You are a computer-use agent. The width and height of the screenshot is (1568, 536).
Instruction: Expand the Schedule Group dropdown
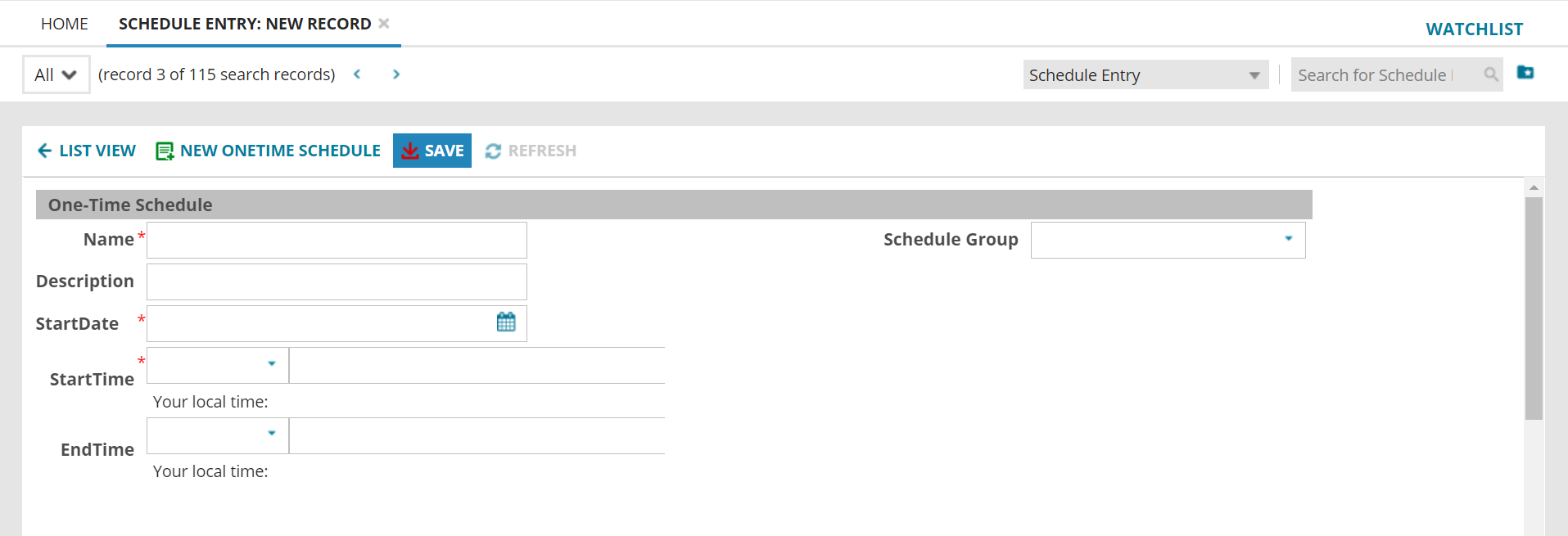pyautogui.click(x=1288, y=239)
